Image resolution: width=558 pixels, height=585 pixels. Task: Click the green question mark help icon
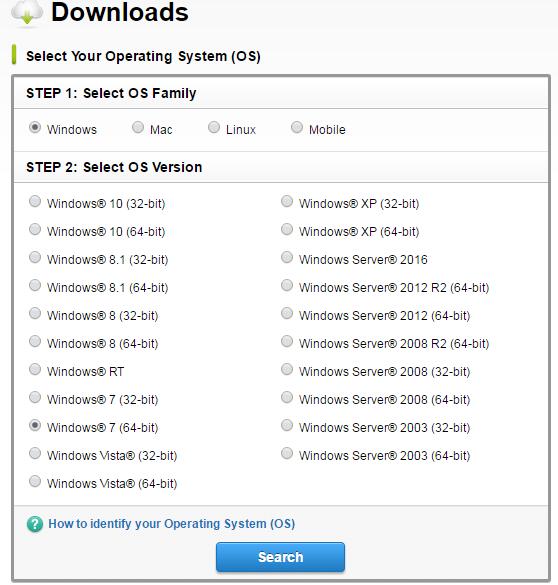[x=35, y=524]
